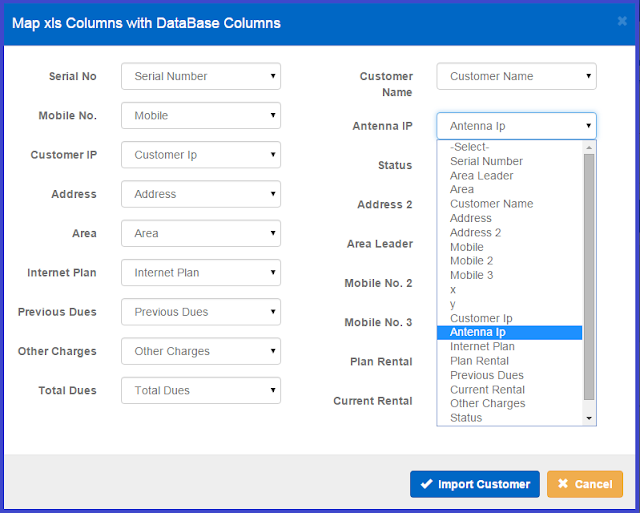Choose Other Charges in the open list
Viewport: 640px width, 513px height.
click(509, 403)
